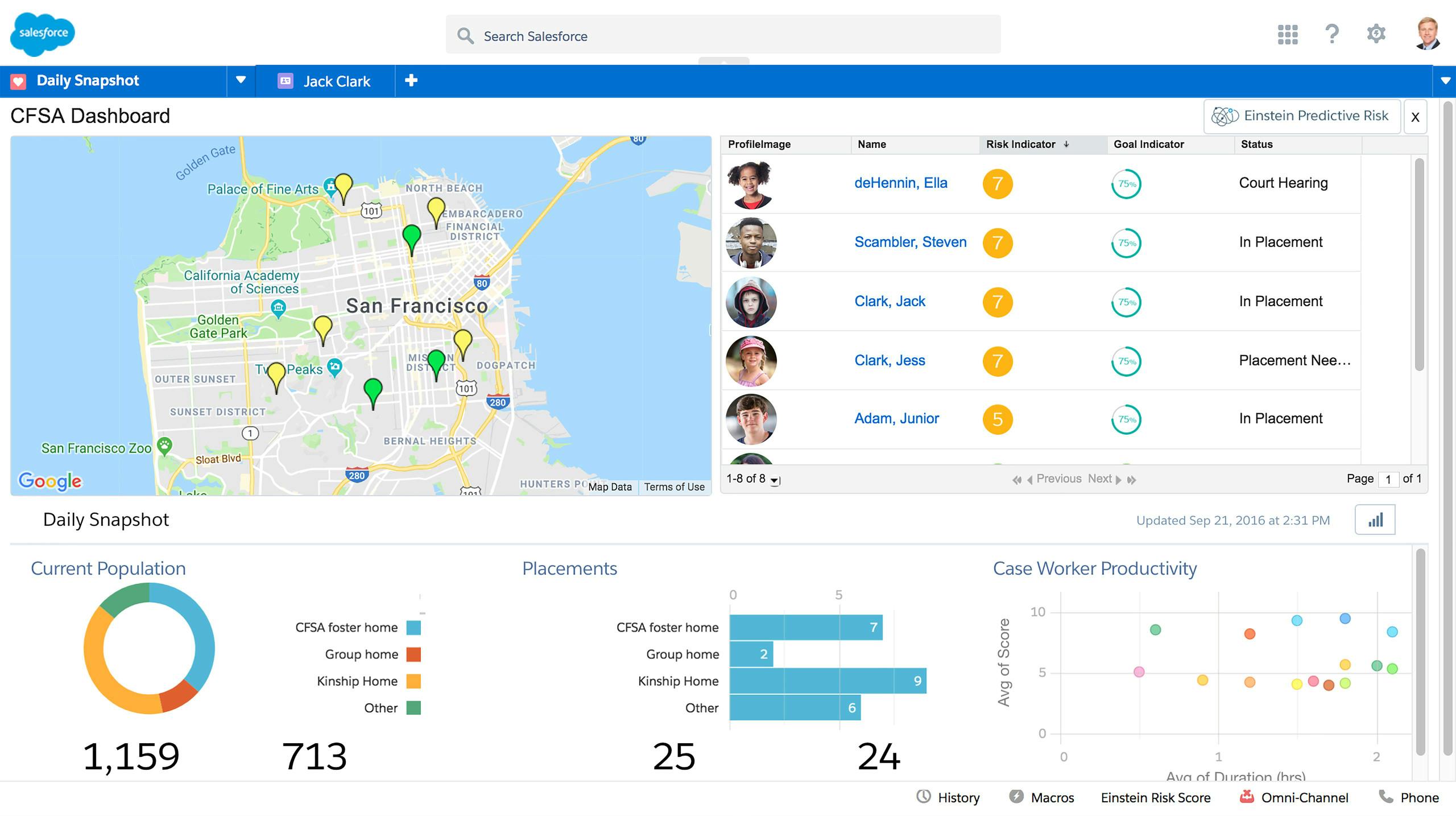Go to last page double-arrow icon

pos(1132,480)
